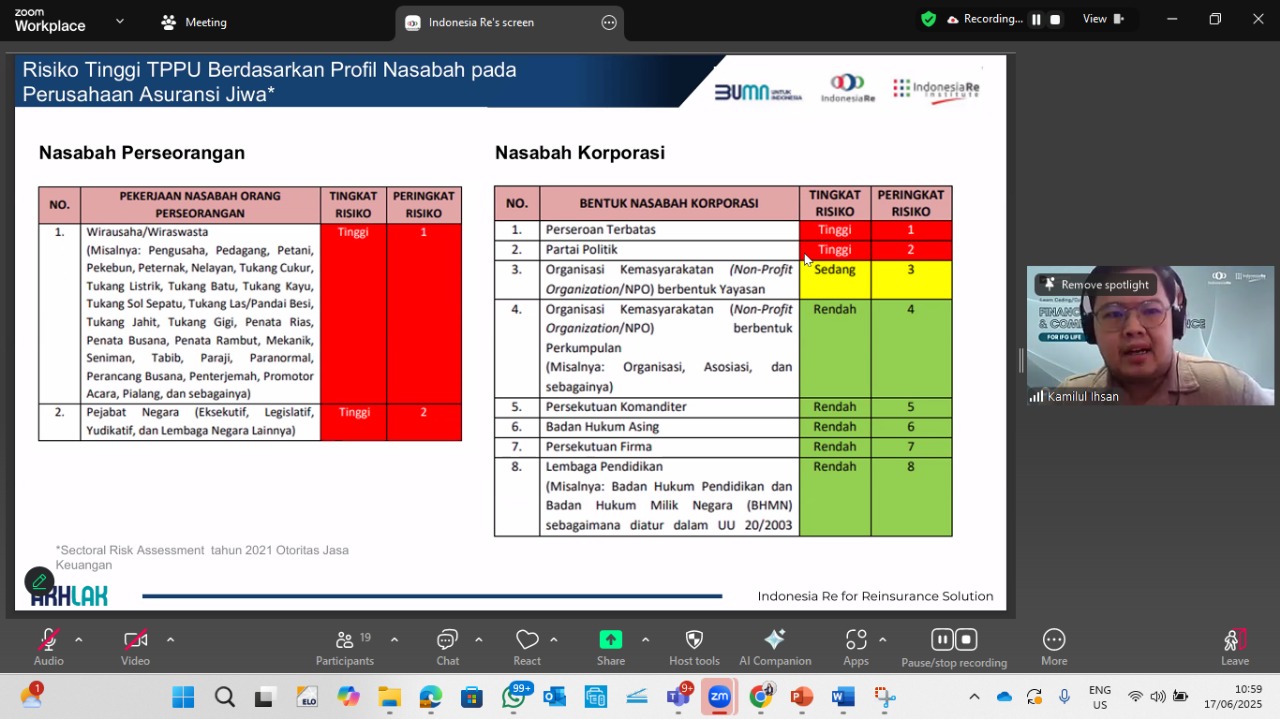Unmute the Audio microphone
1280x719 pixels.
[48, 640]
